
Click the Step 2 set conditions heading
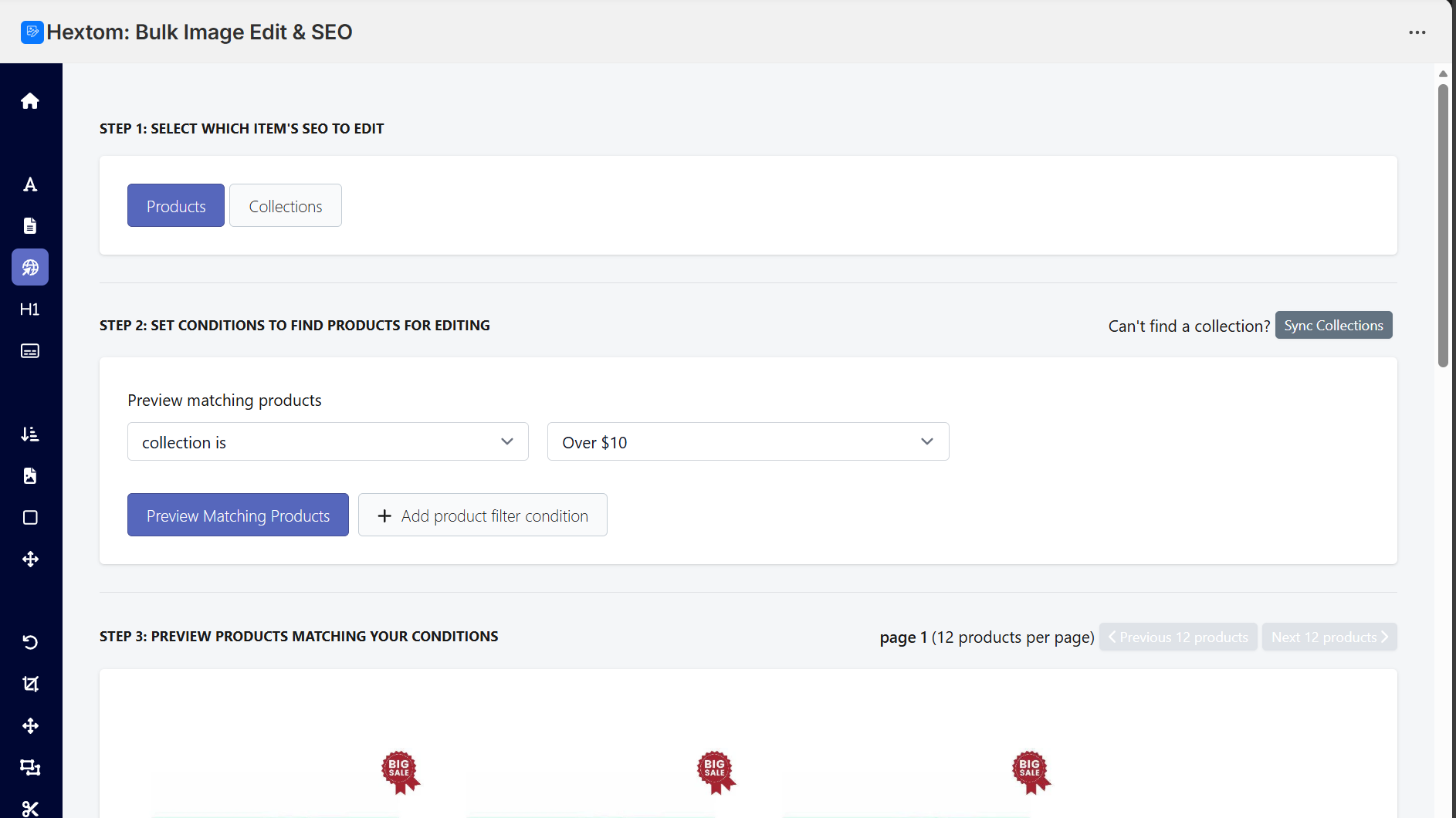pos(295,326)
